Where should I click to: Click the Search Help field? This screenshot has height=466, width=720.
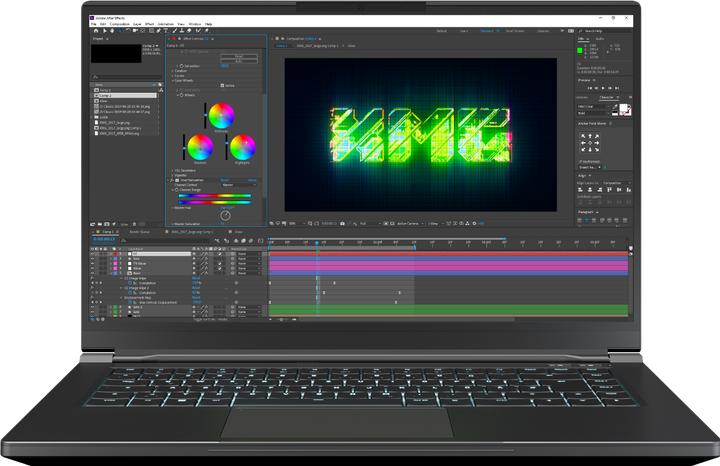[603, 31]
